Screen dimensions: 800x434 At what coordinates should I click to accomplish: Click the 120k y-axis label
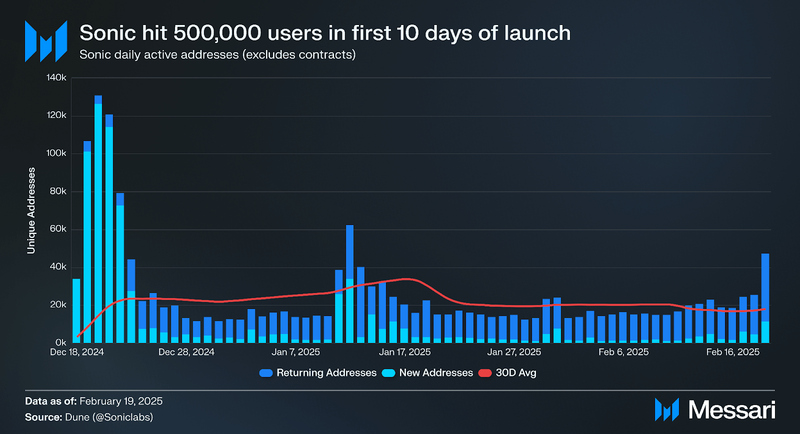coord(56,116)
